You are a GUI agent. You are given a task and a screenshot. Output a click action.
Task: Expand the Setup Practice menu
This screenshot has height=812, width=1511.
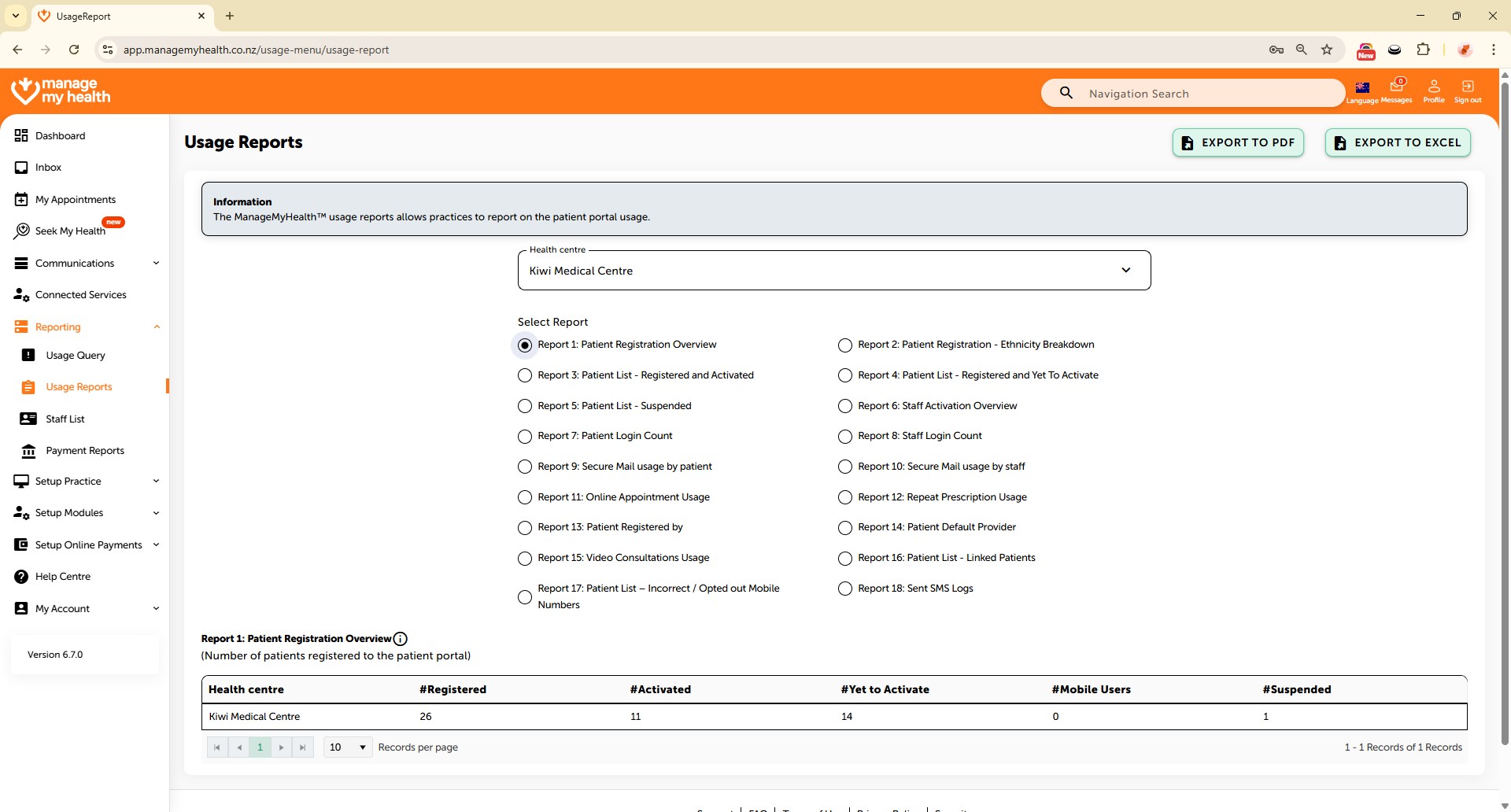87,482
